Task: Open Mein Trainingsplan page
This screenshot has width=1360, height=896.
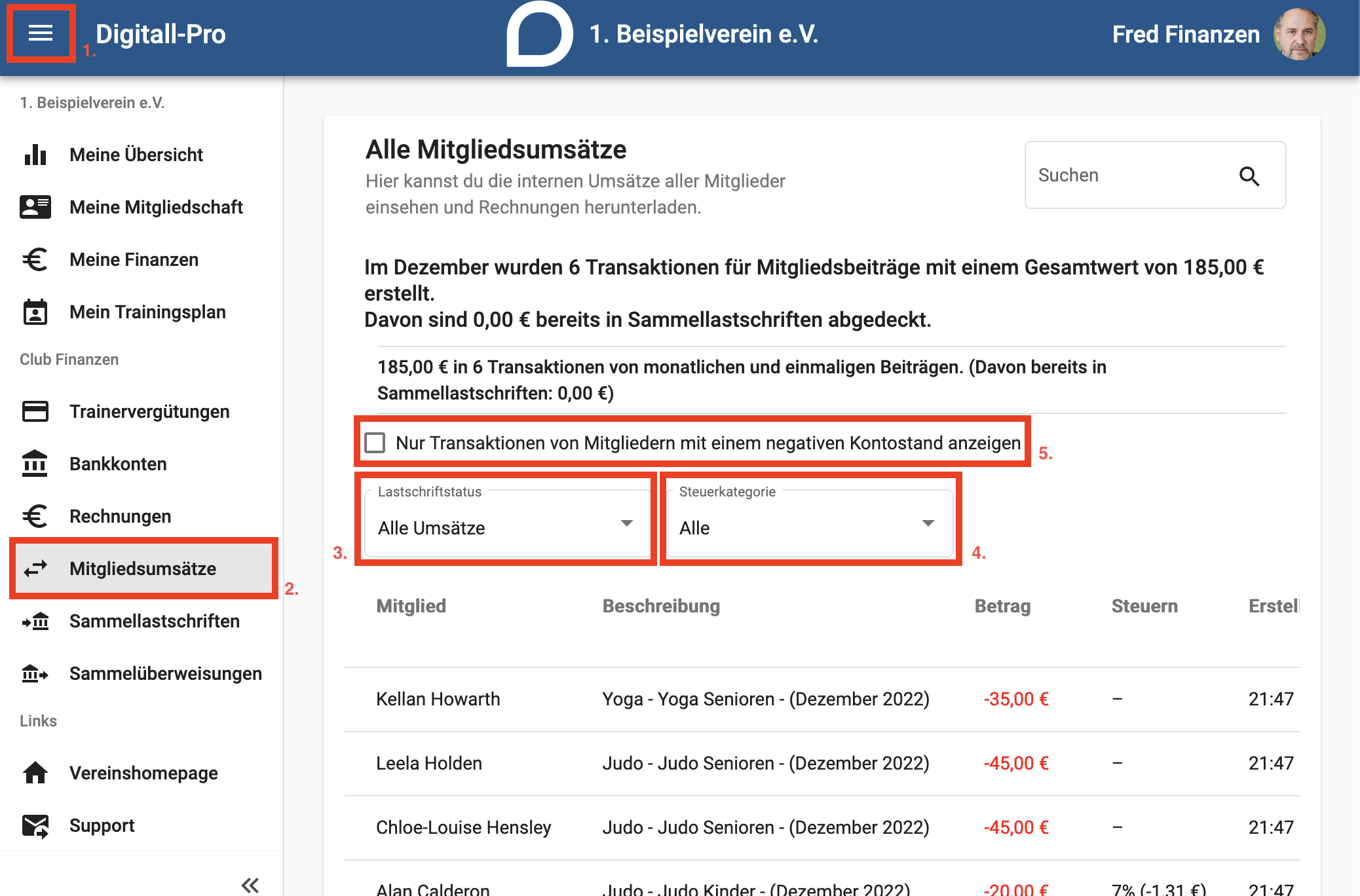Action: pos(142,312)
